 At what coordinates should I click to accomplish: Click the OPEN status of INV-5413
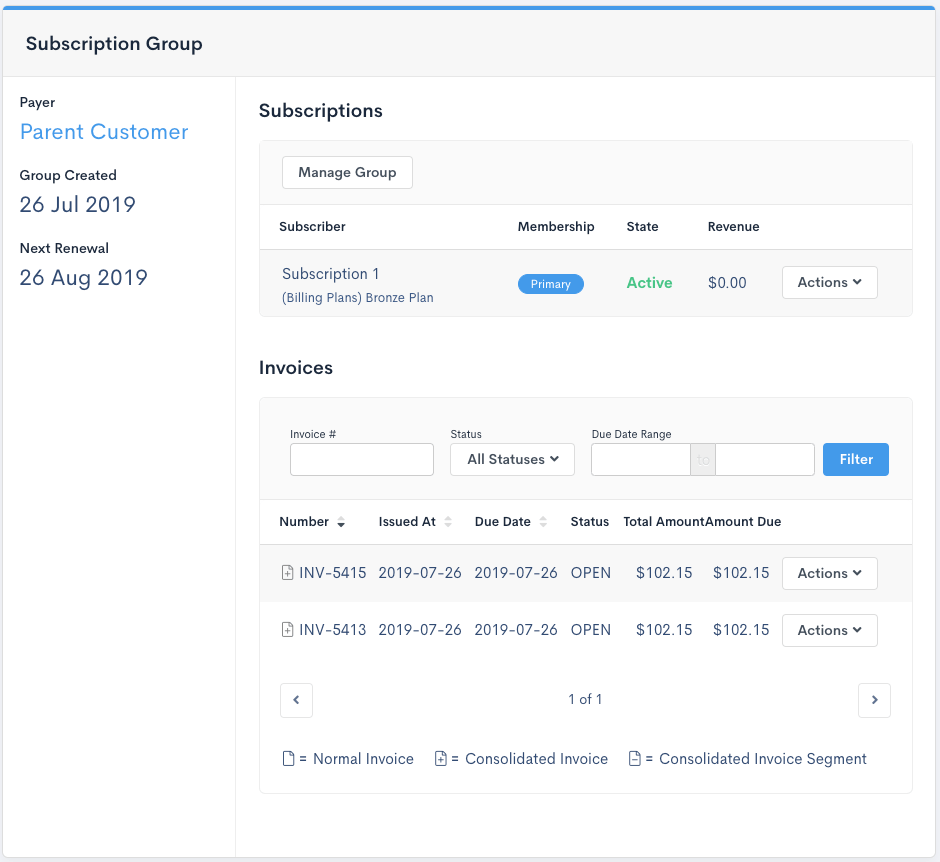pyautogui.click(x=590, y=630)
